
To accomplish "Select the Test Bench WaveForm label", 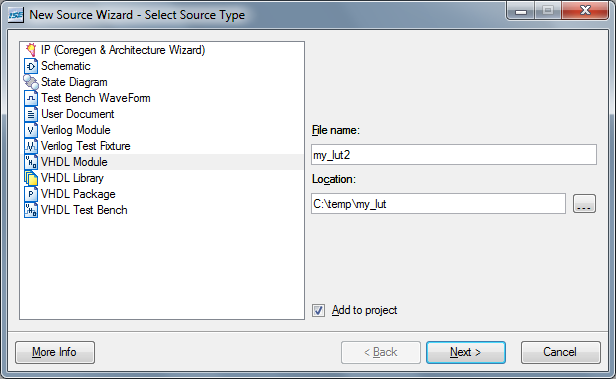I will coord(95,98).
